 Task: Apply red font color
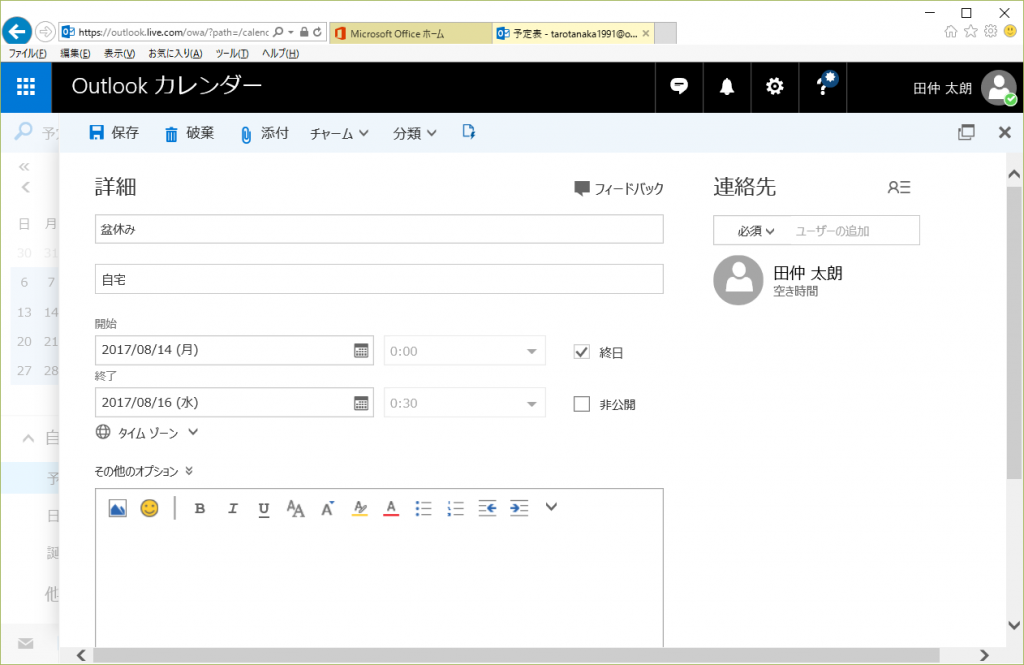click(391, 508)
